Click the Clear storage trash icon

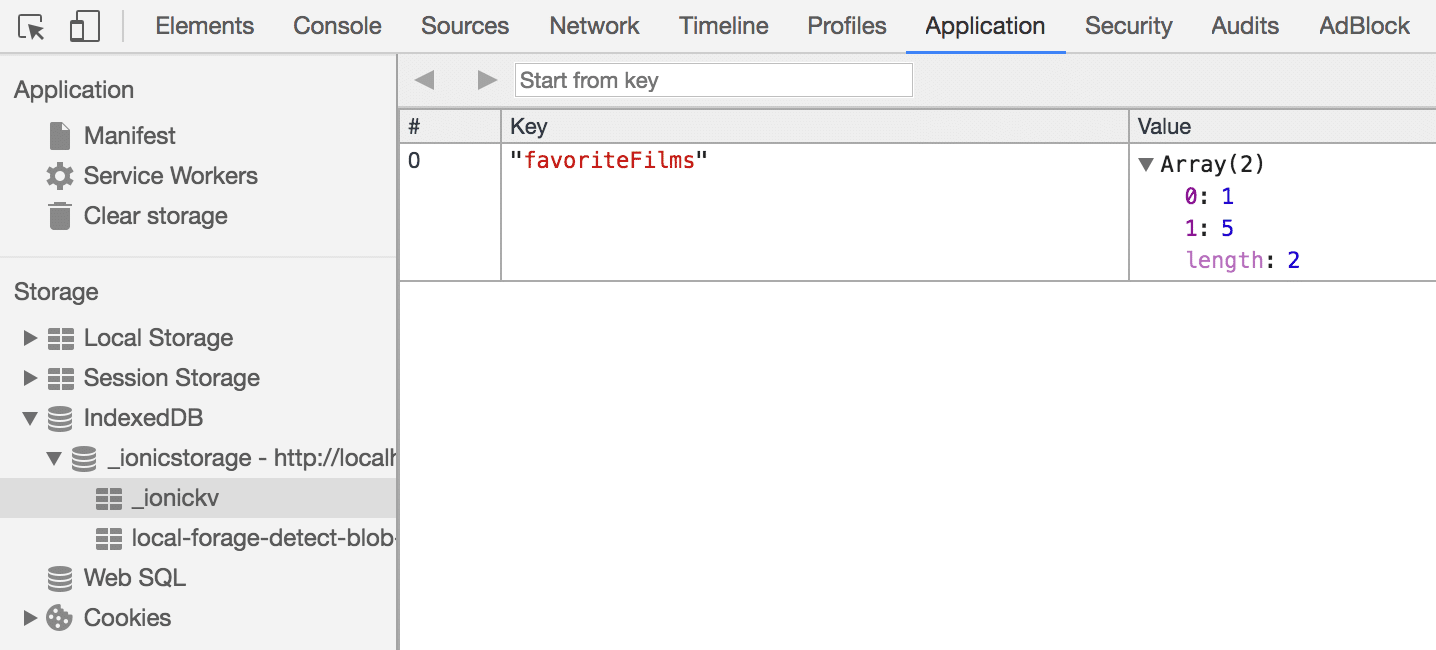click(x=60, y=216)
